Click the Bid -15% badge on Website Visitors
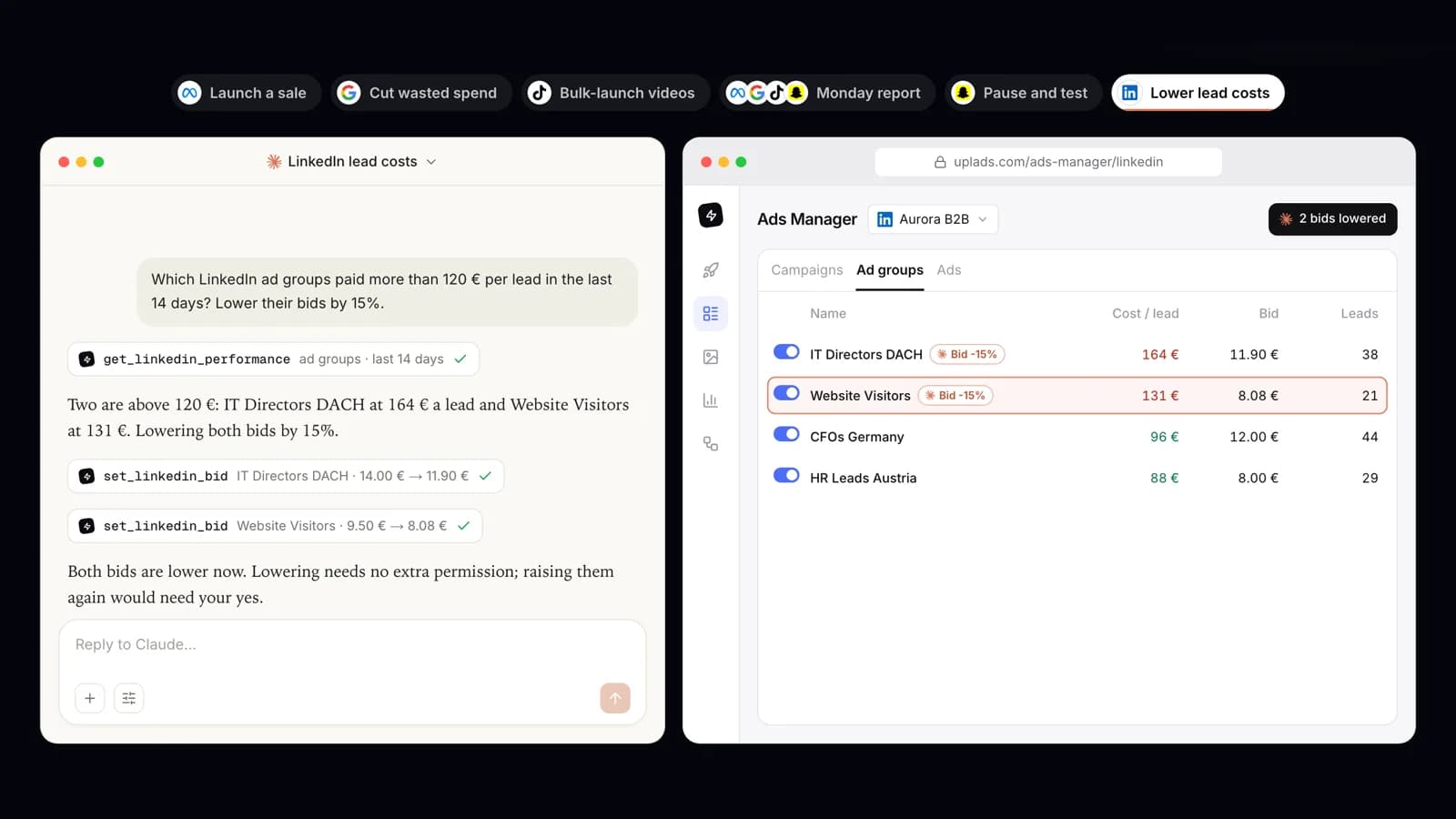Image resolution: width=1456 pixels, height=819 pixels. pyautogui.click(x=955, y=396)
